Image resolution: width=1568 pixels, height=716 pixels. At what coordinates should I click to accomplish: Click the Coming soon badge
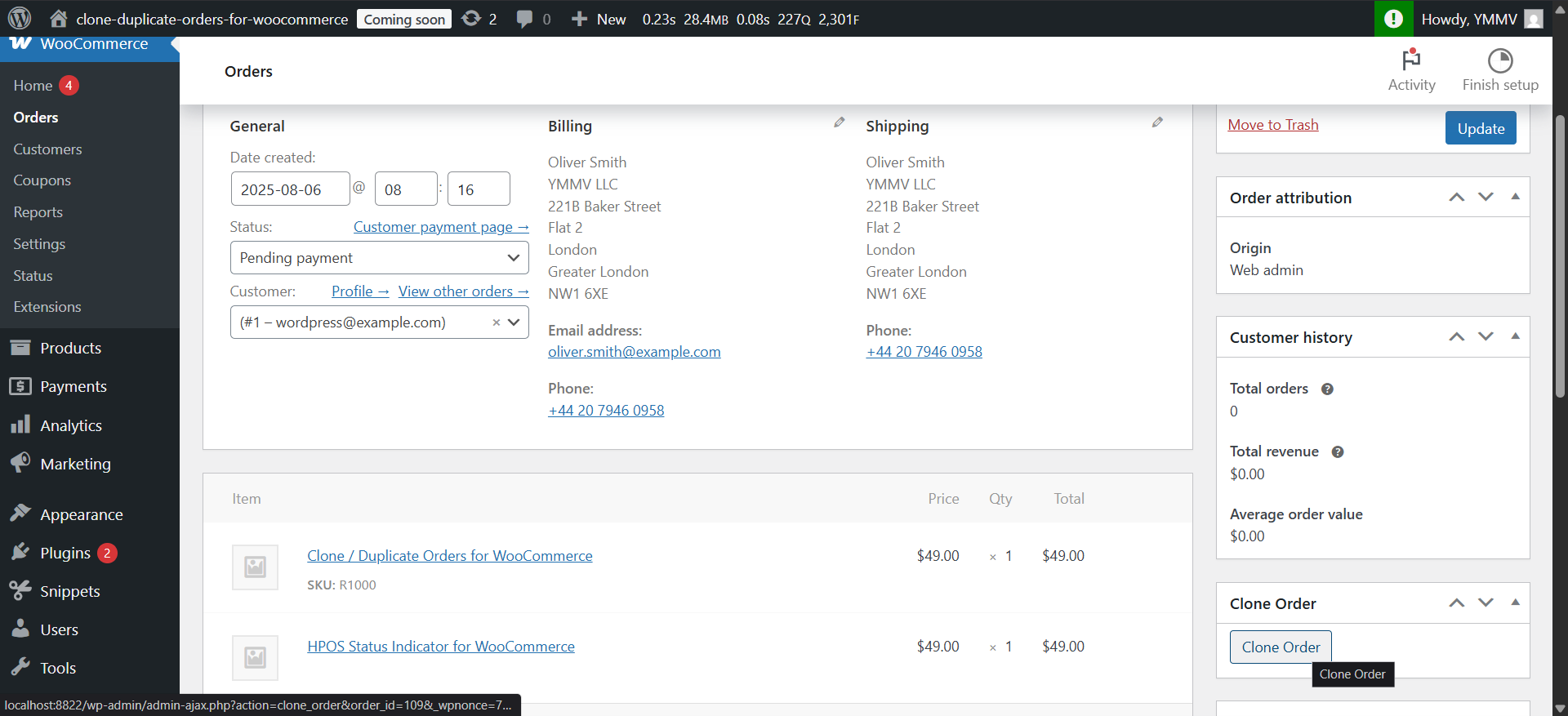(404, 19)
